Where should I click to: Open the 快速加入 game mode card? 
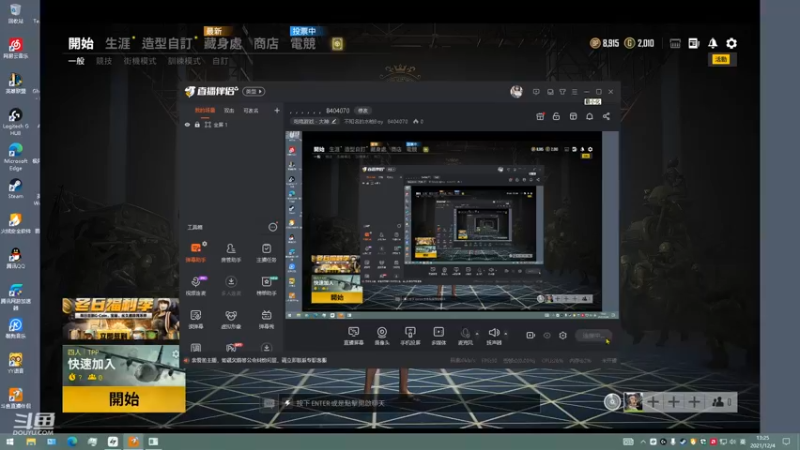[124, 366]
